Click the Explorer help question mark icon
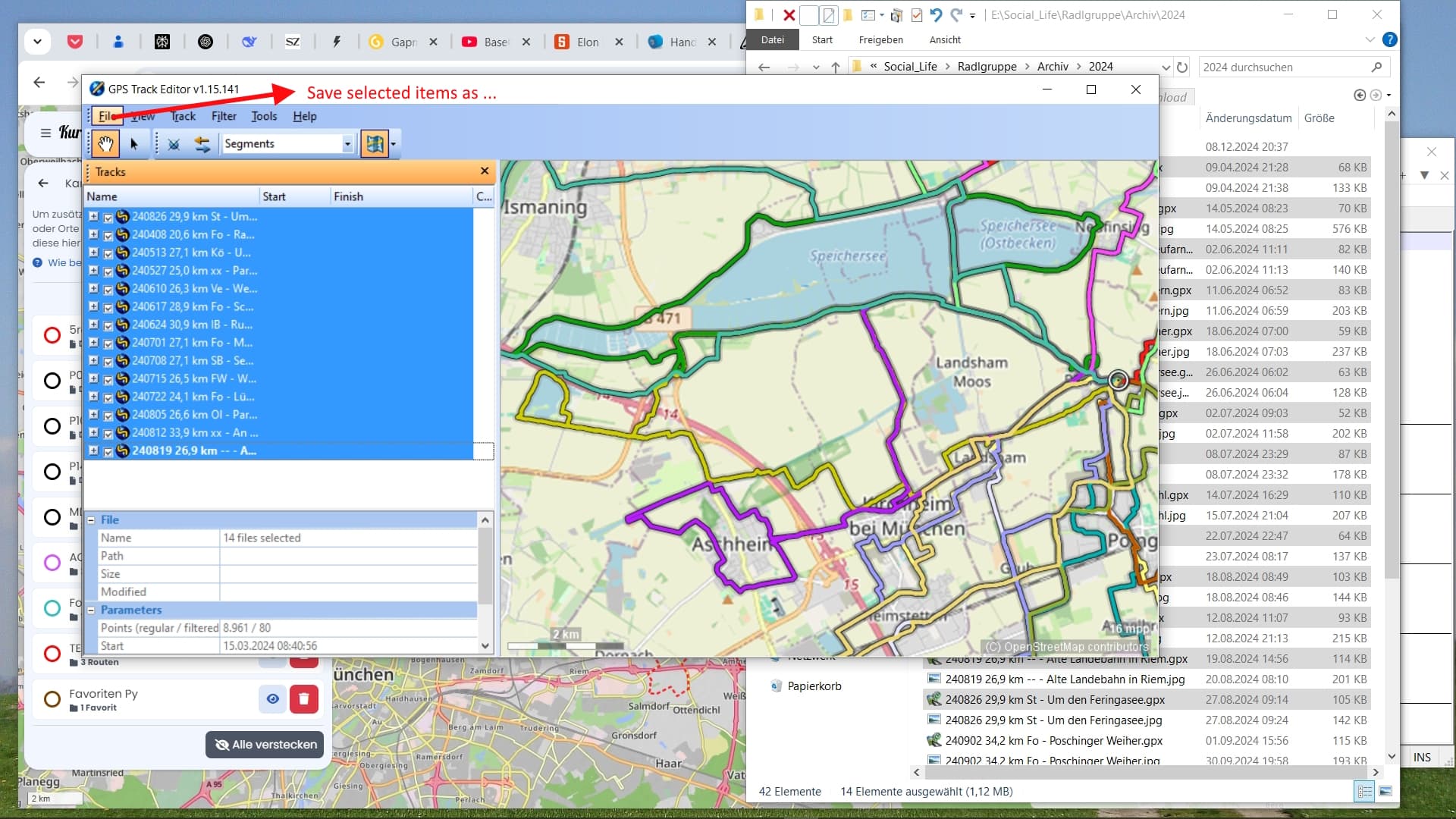1456x819 pixels. (x=1389, y=39)
